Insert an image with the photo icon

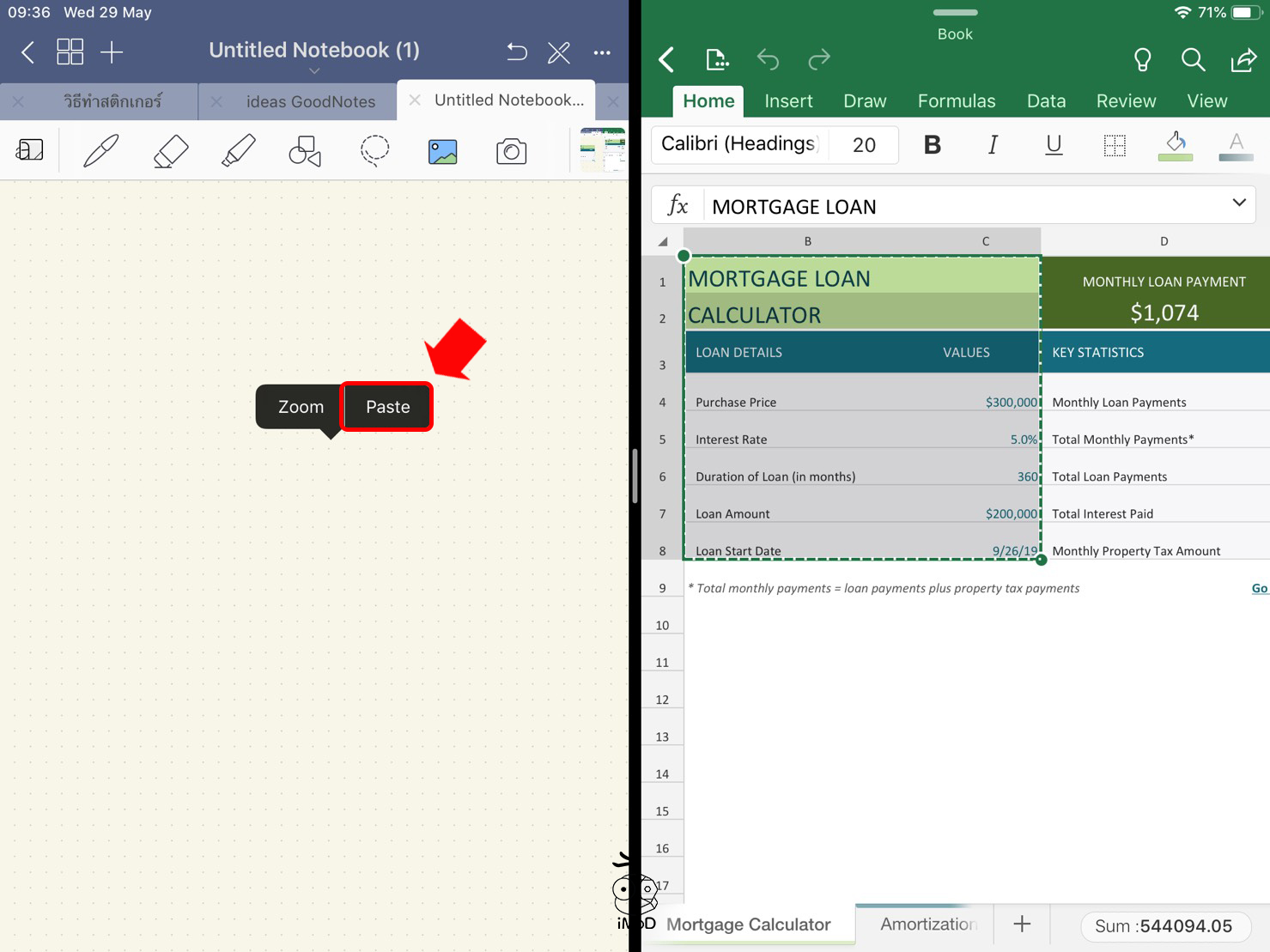click(442, 152)
